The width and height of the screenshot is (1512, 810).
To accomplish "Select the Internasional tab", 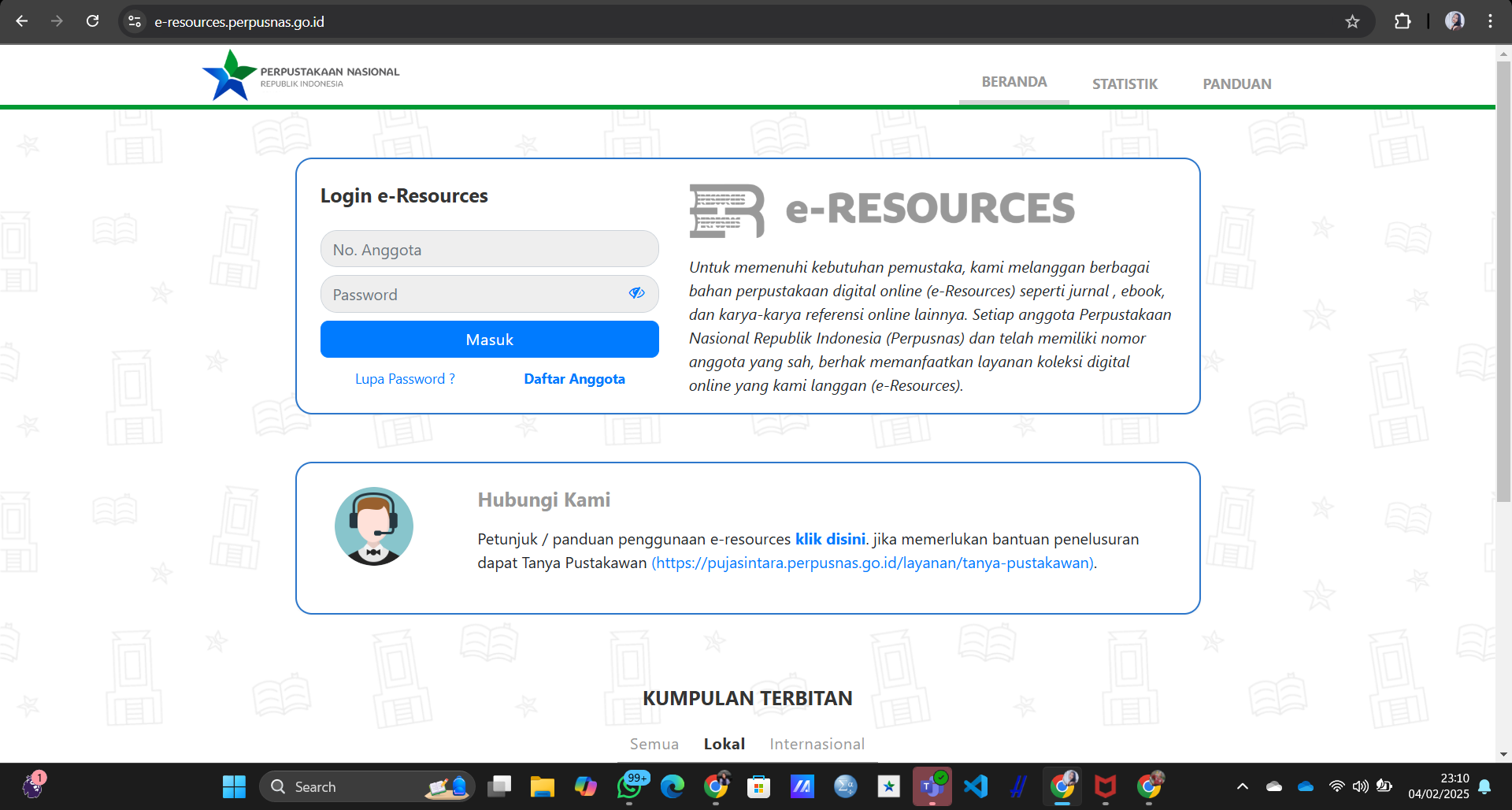I will (817, 743).
